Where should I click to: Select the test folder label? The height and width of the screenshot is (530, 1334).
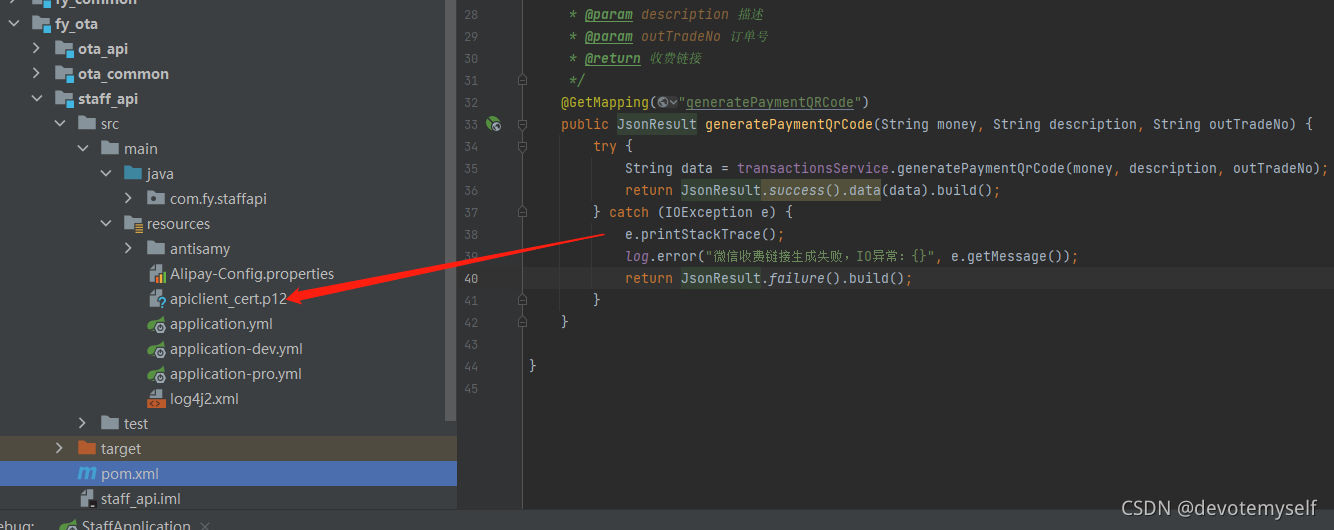(136, 424)
